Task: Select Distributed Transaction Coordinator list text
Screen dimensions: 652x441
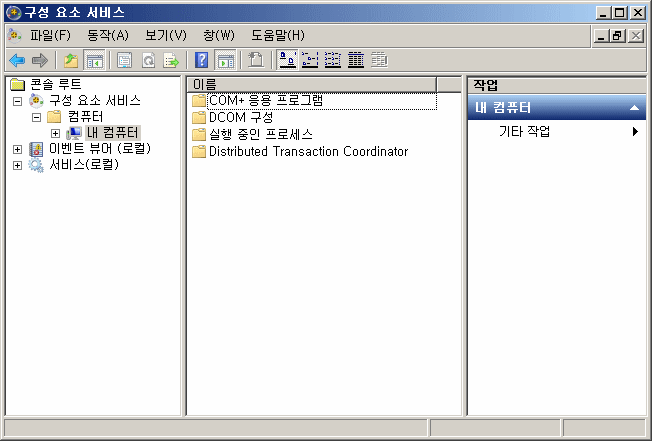Action: coord(308,152)
